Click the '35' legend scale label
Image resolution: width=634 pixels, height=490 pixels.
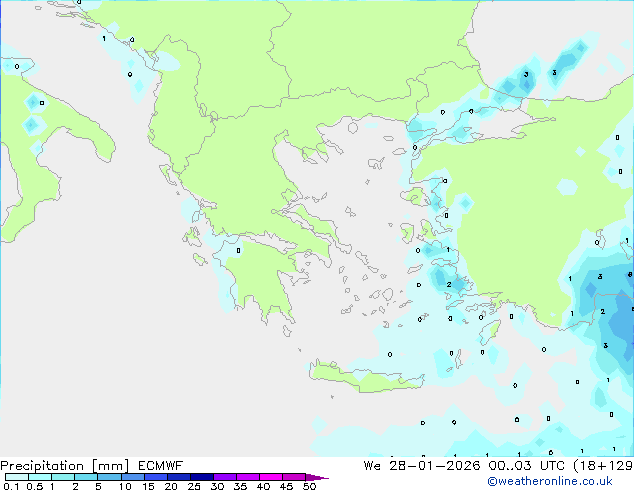240,486
